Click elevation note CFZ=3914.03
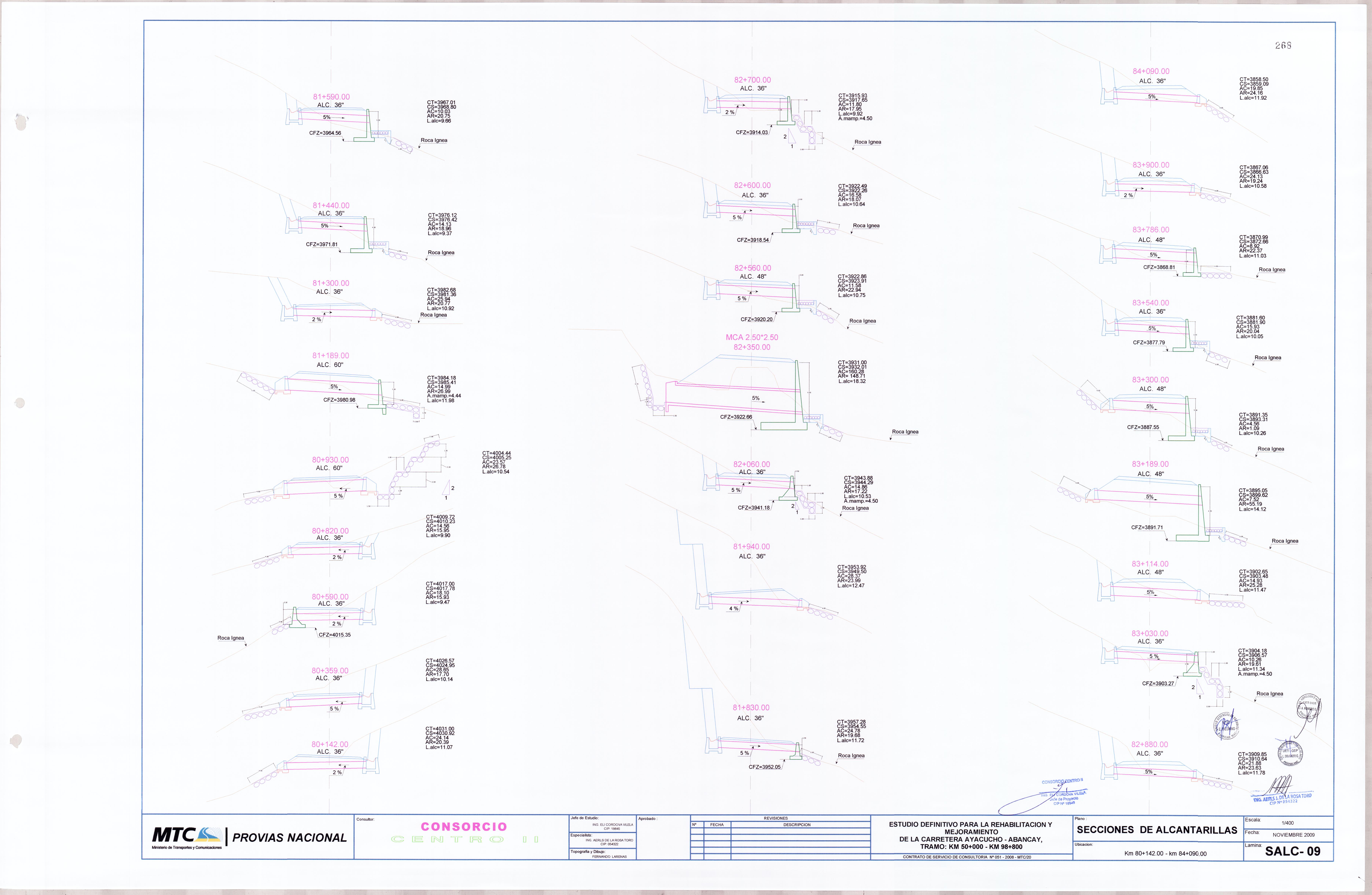The height and width of the screenshot is (895, 1372). (x=752, y=133)
